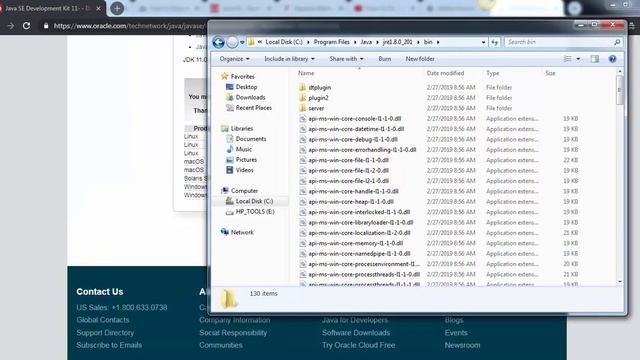
Task: Select Music library
Action: click(x=244, y=149)
